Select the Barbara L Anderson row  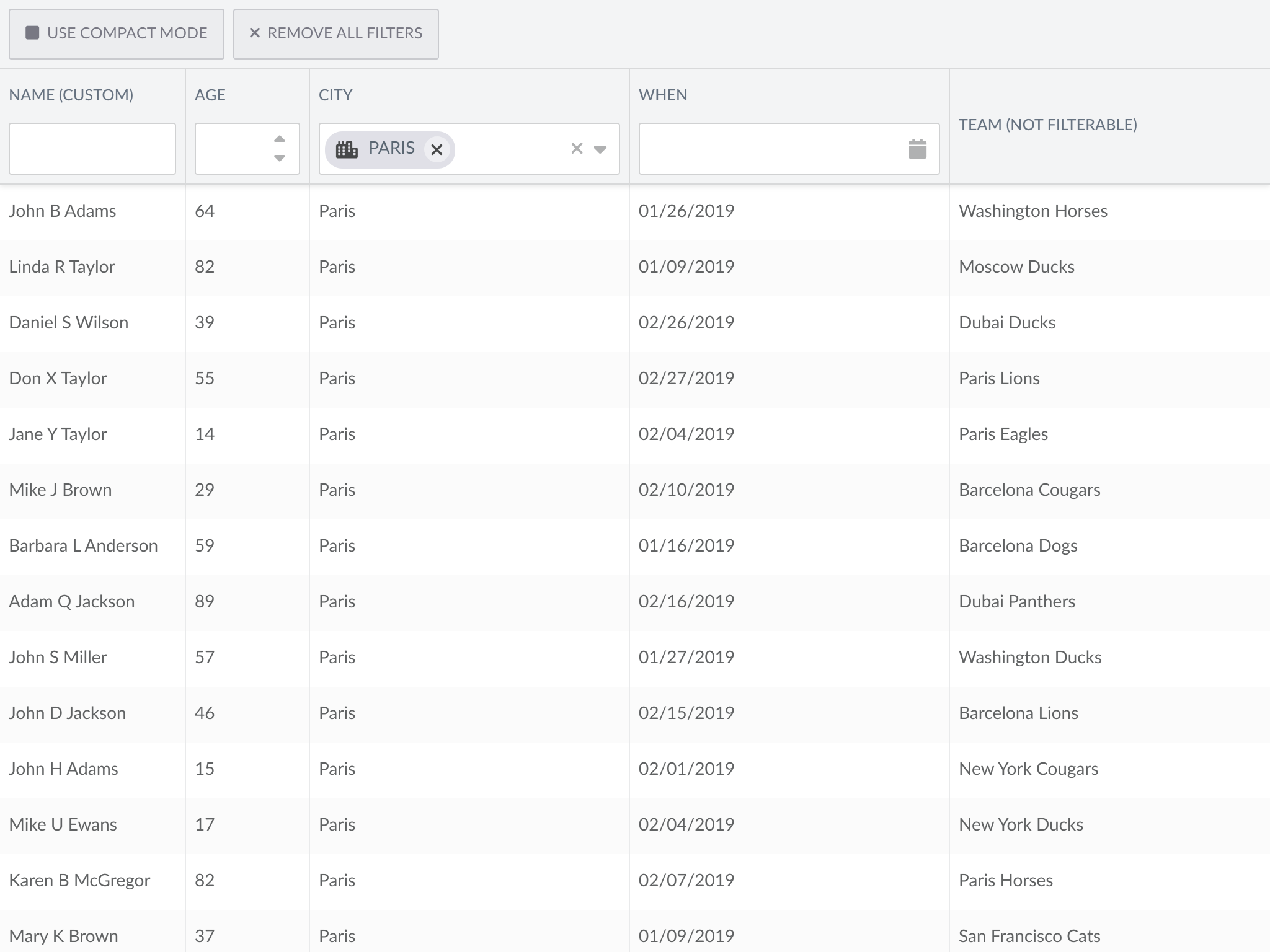pyautogui.click(x=83, y=546)
